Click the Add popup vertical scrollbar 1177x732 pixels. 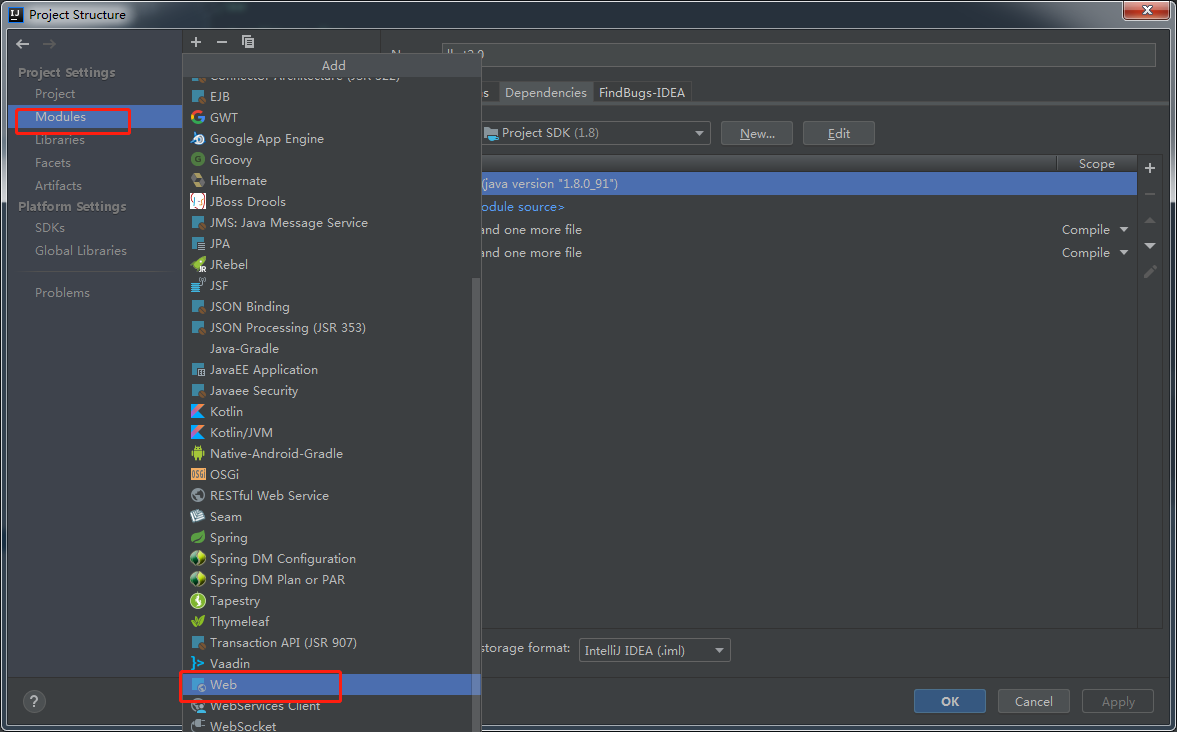pos(475,503)
